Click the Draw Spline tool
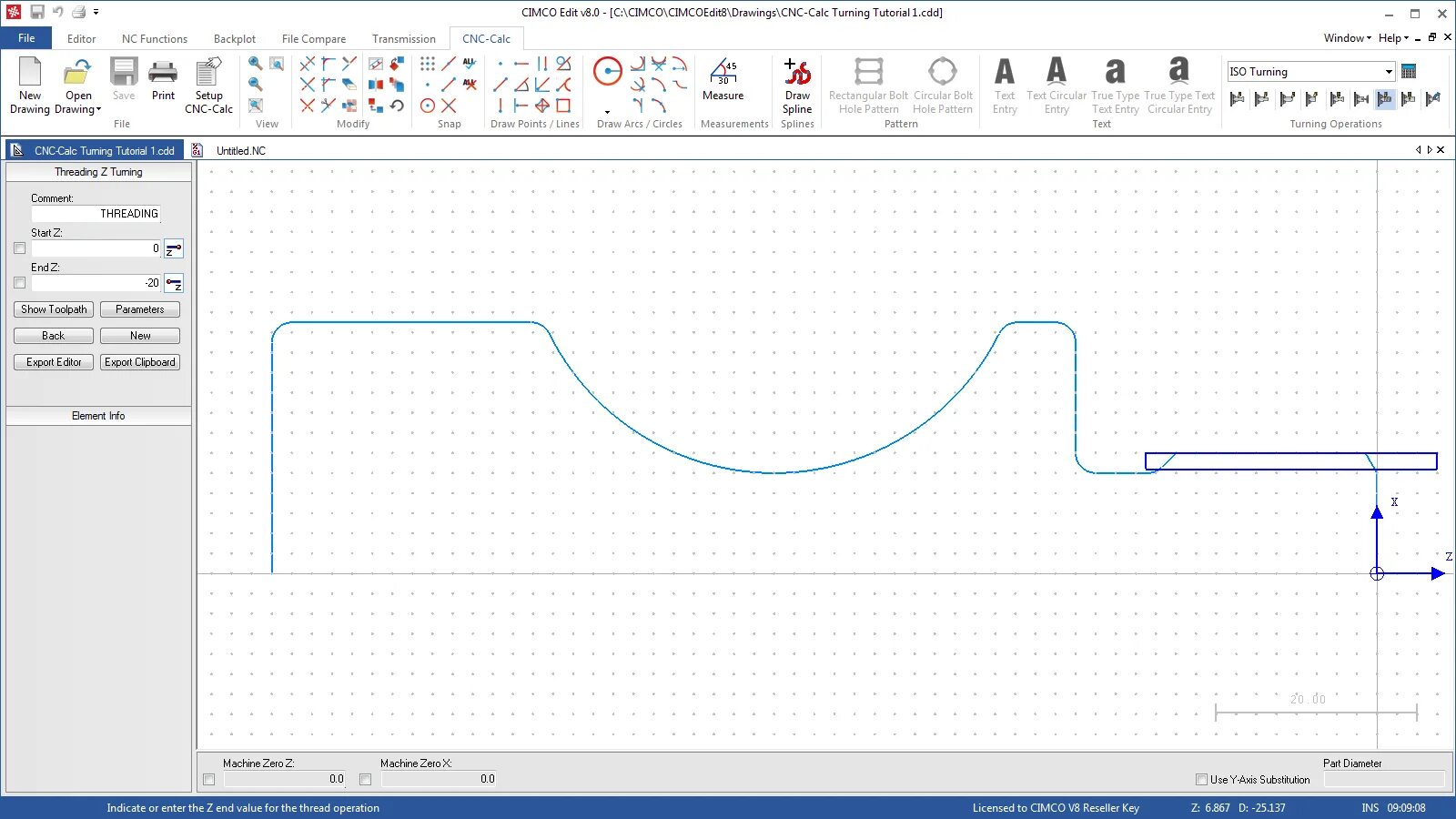Image resolution: width=1456 pixels, height=819 pixels. (x=797, y=86)
